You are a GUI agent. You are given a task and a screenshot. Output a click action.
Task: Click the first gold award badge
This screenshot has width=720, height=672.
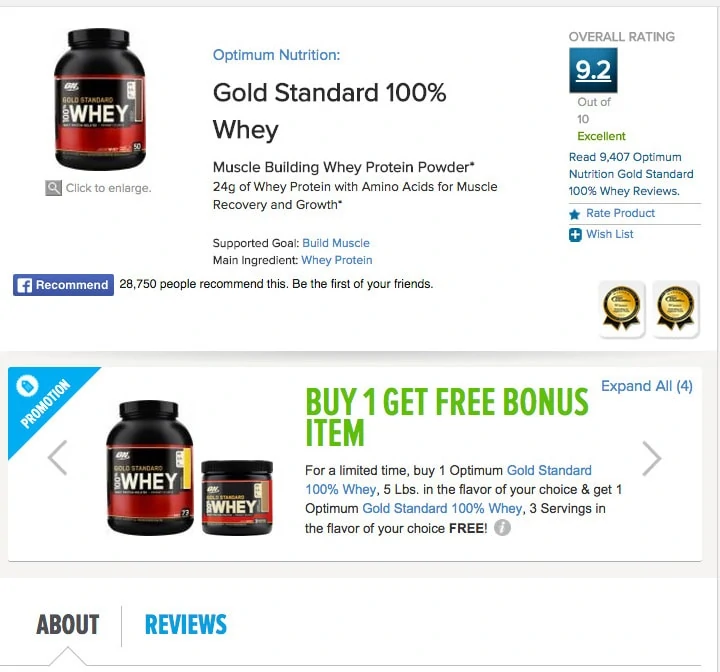point(622,309)
